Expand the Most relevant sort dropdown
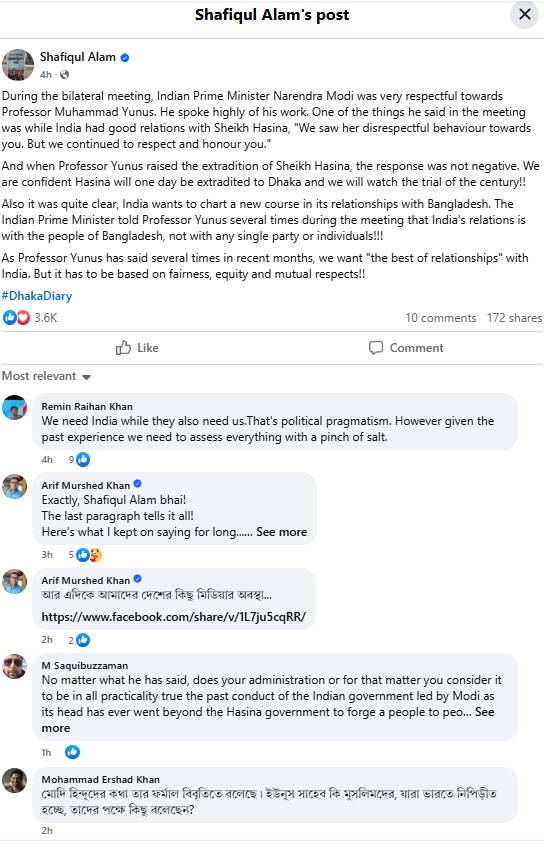Screen dimensions: 544x848 coord(47,376)
